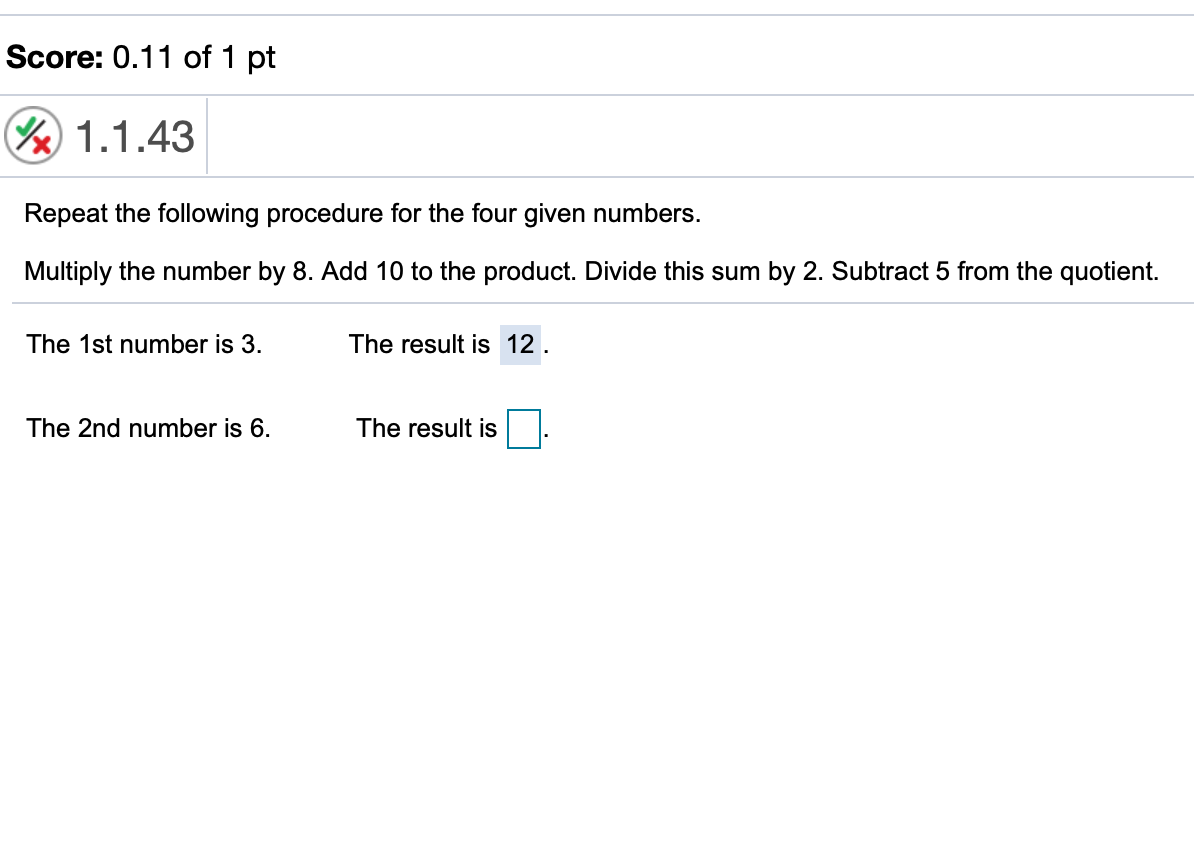Click "The 2nd number is 6." text
Image resolution: width=1194 pixels, height=856 pixels.
click(x=149, y=429)
